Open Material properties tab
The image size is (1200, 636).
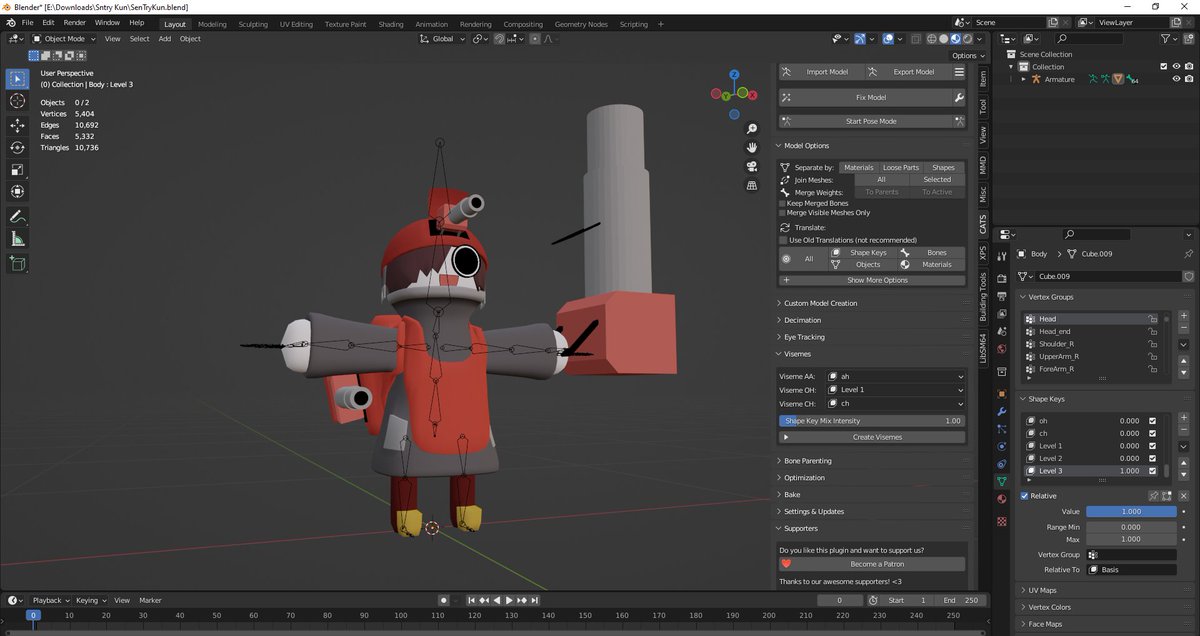click(1002, 498)
